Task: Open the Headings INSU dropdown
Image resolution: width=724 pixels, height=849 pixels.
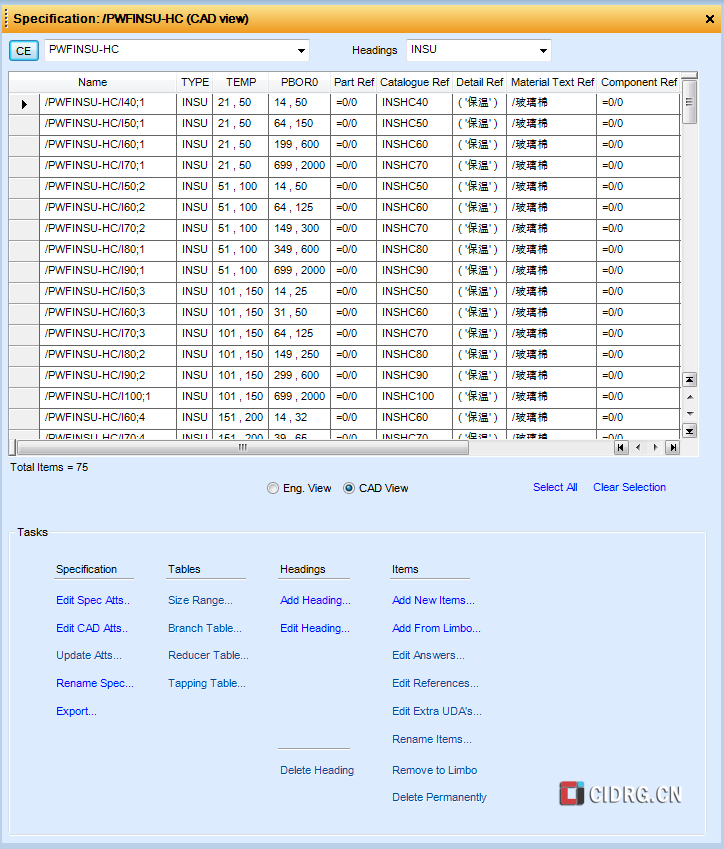Action: click(543, 51)
